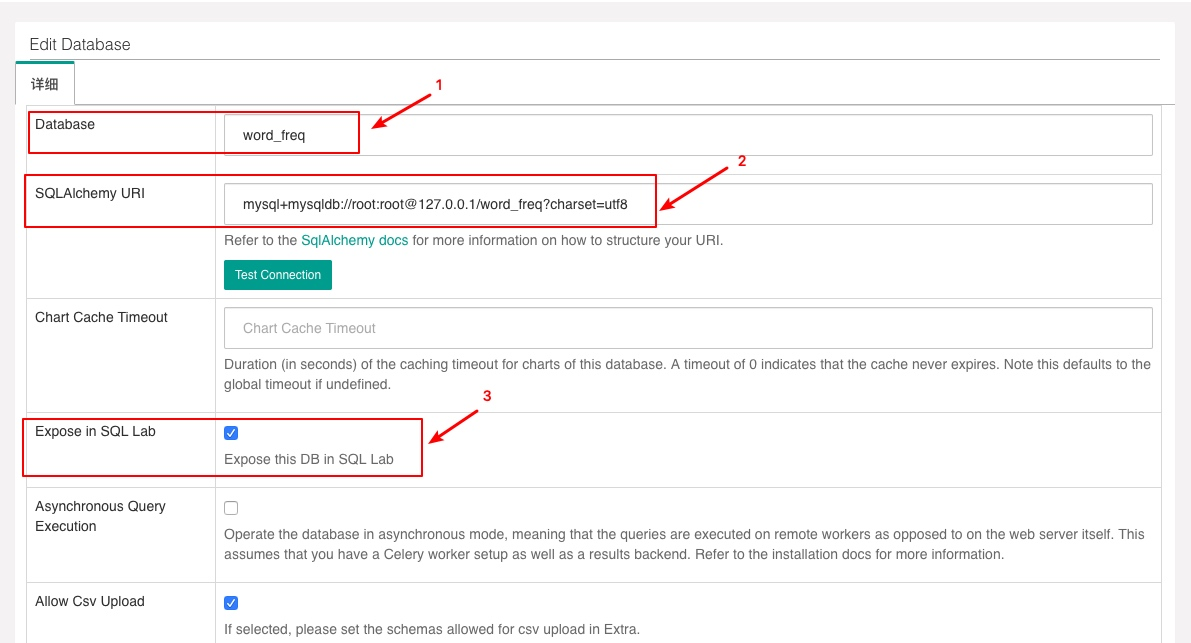Toggle the Allow Csv Upload checkbox

coord(231,603)
